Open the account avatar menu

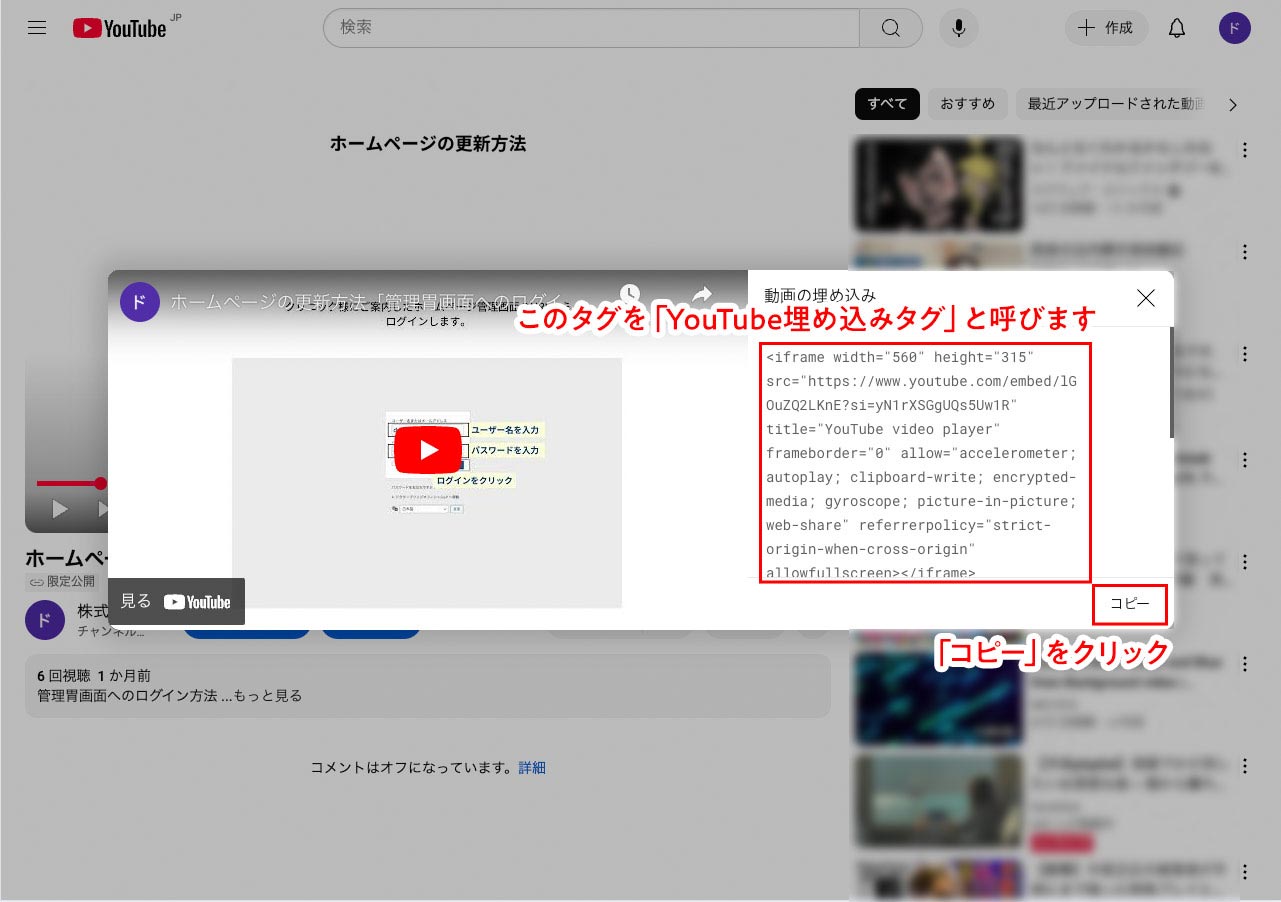click(1235, 28)
